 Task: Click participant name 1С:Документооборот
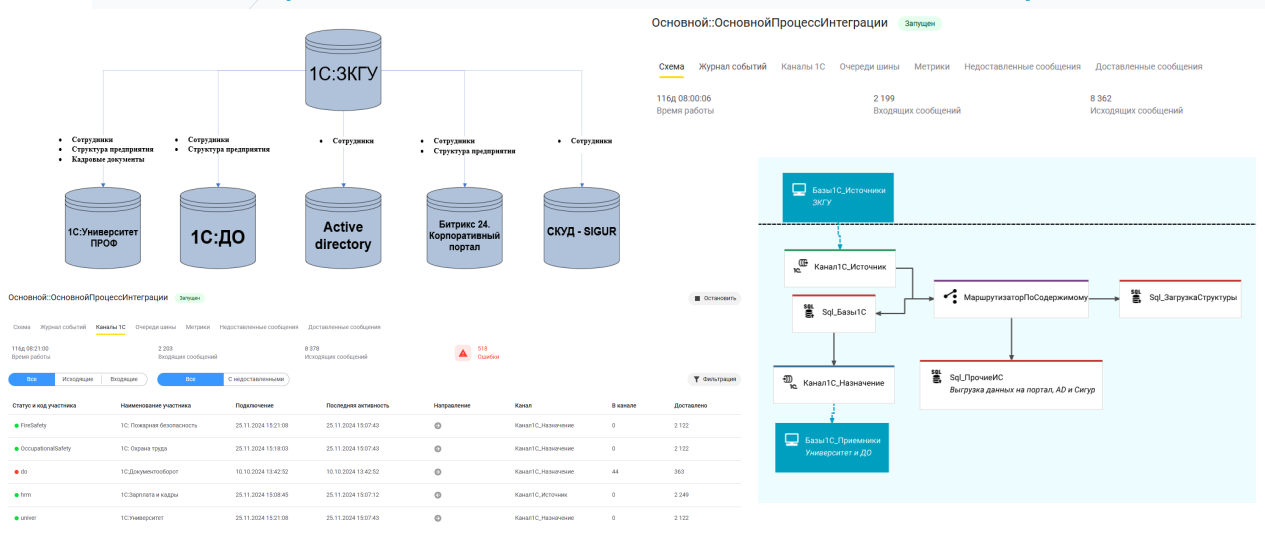click(152, 471)
